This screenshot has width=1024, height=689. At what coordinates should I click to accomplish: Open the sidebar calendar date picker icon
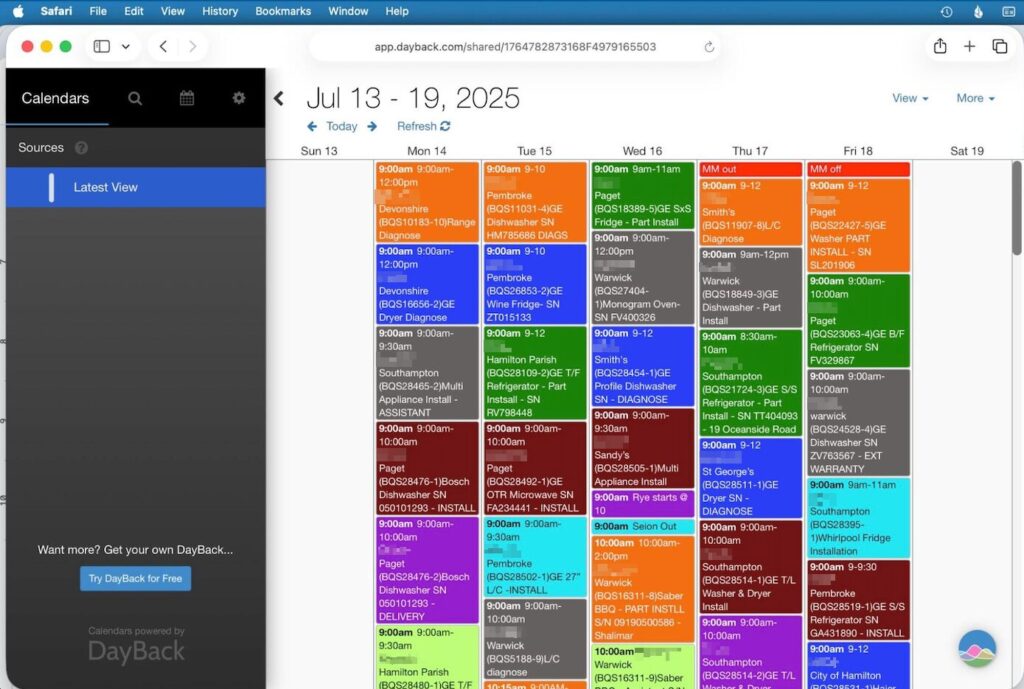click(187, 98)
